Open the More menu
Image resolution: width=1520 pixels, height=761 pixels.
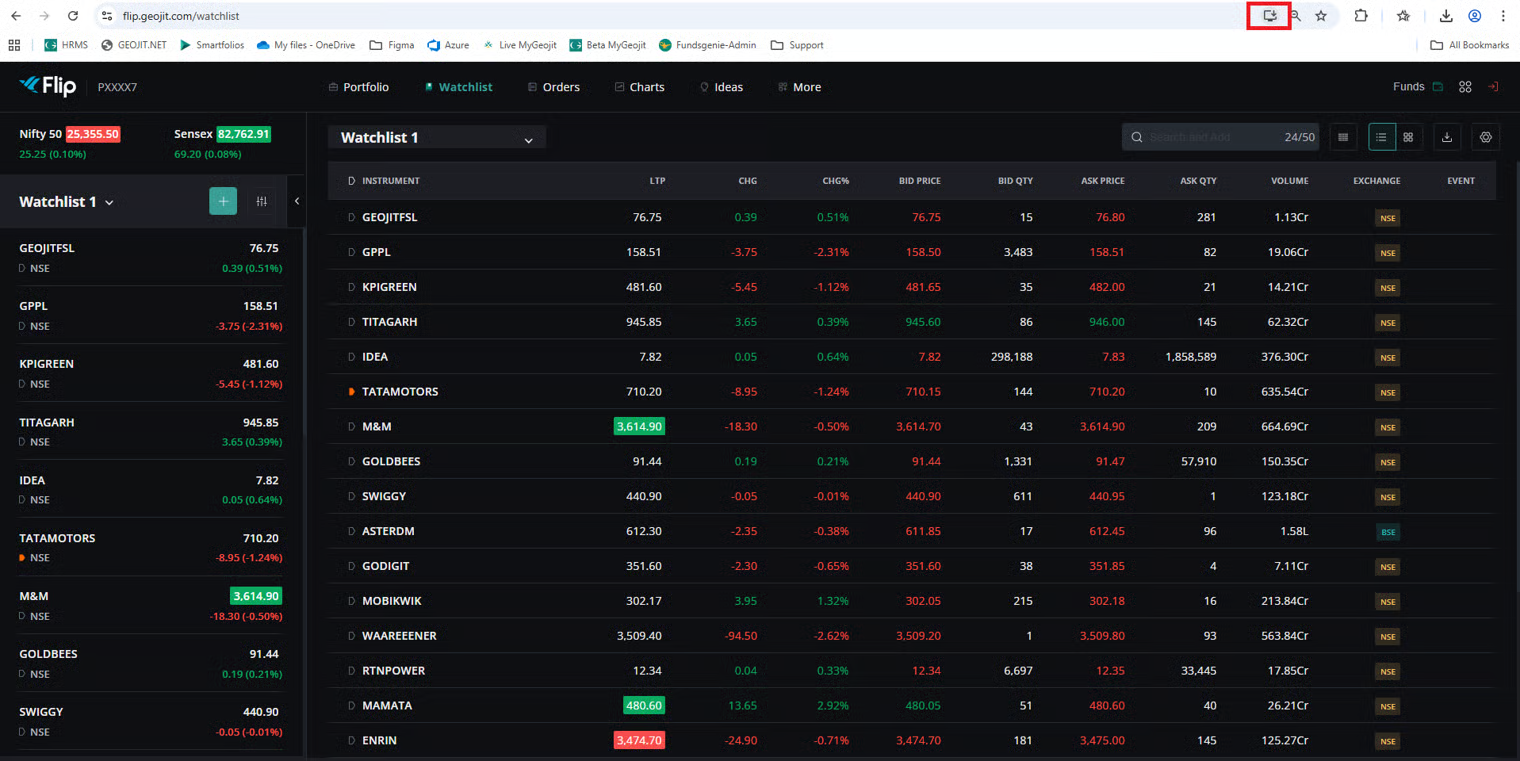[799, 87]
